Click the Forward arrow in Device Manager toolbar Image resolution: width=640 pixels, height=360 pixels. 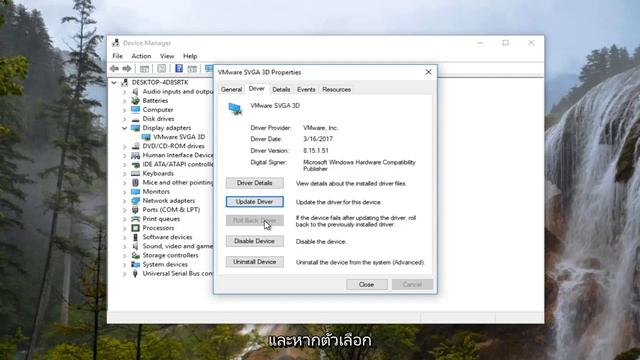point(127,69)
